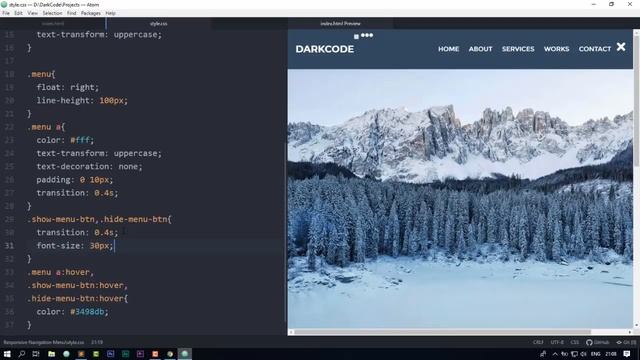Open Windows taskbar search

[22, 354]
